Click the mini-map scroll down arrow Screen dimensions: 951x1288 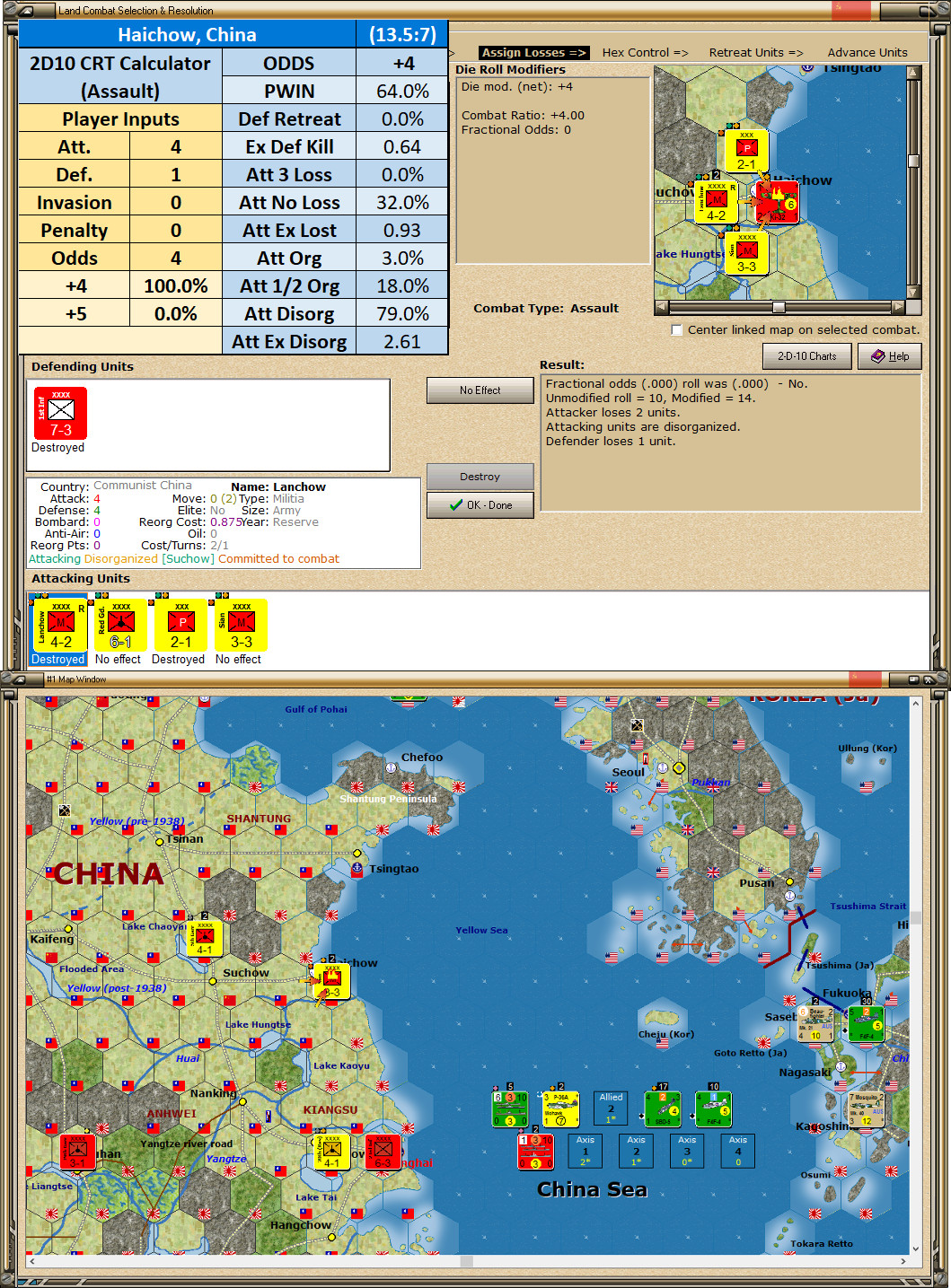[x=914, y=292]
